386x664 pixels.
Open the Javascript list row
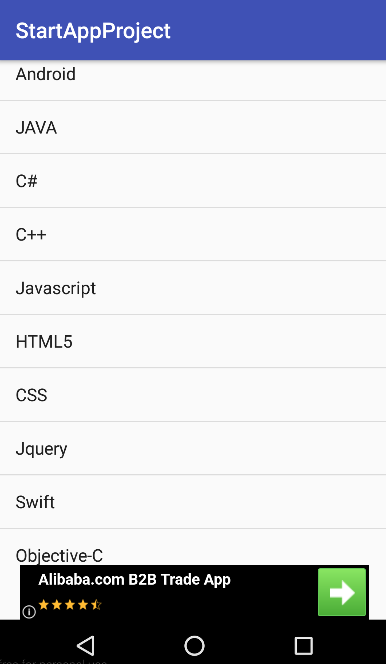tap(193, 288)
